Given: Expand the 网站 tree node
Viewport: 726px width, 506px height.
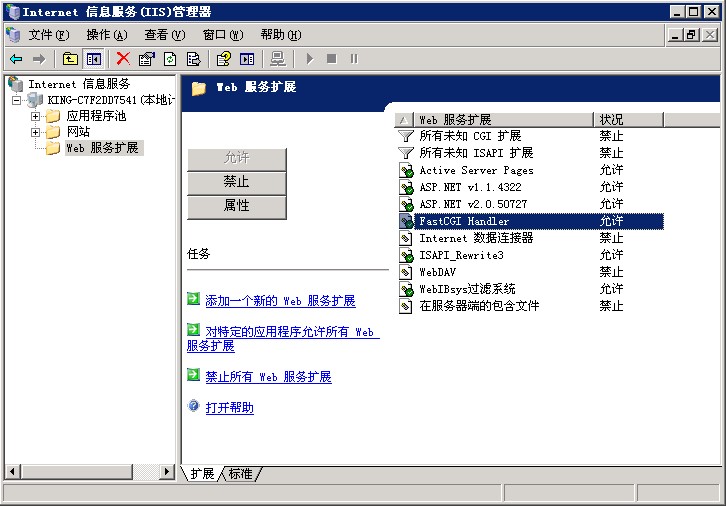Looking at the screenshot, I should (35, 132).
